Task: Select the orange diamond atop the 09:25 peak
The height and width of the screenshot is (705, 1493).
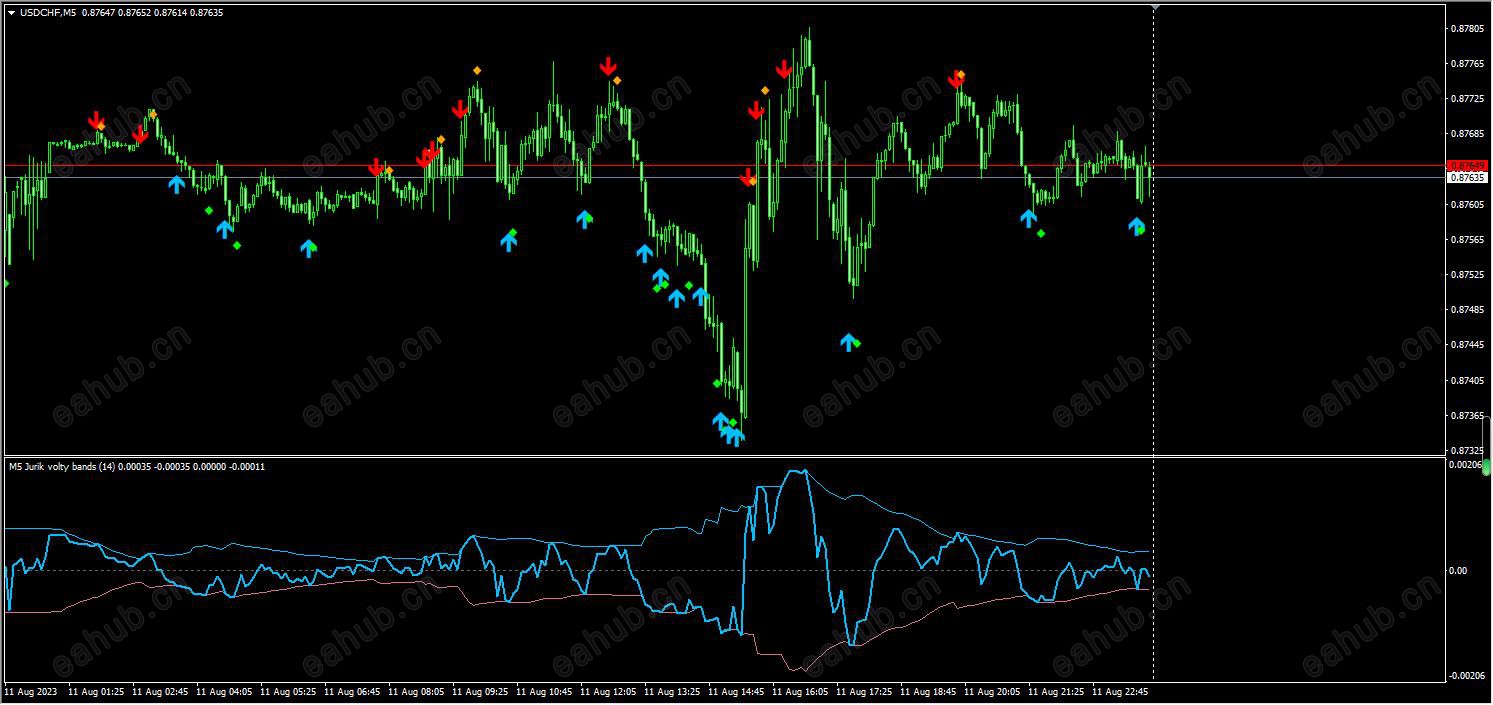Action: (x=477, y=70)
